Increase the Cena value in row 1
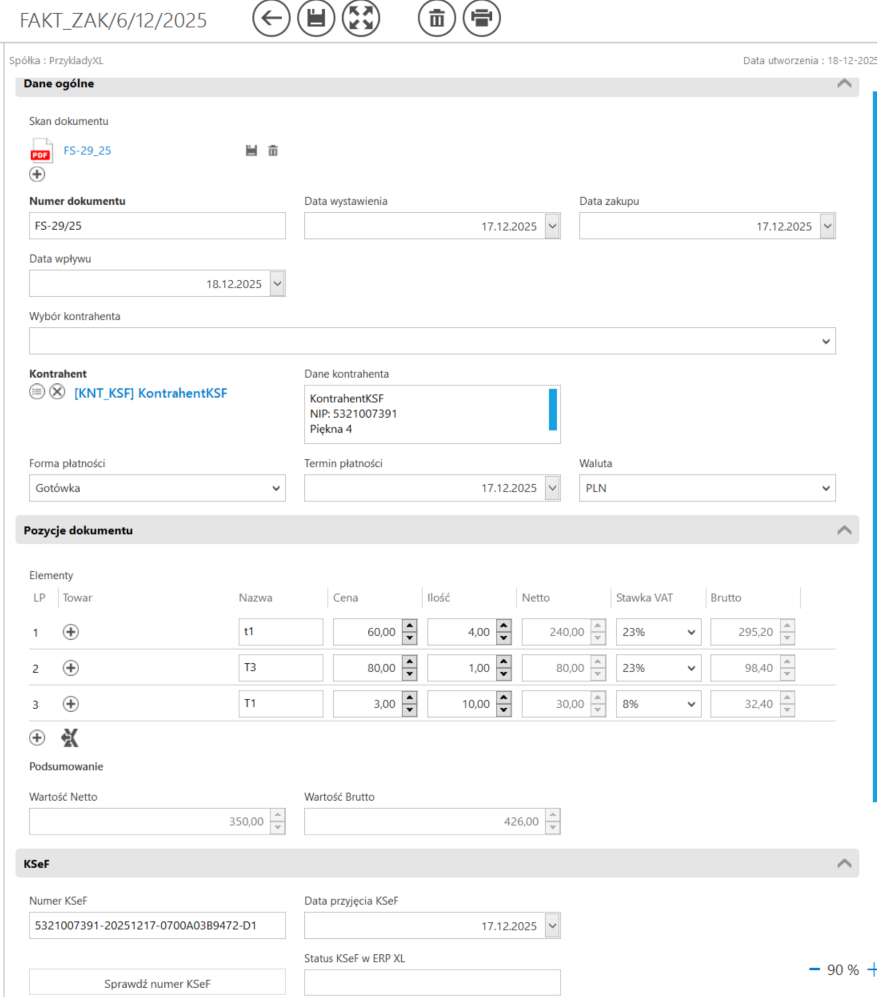 [x=408, y=627]
